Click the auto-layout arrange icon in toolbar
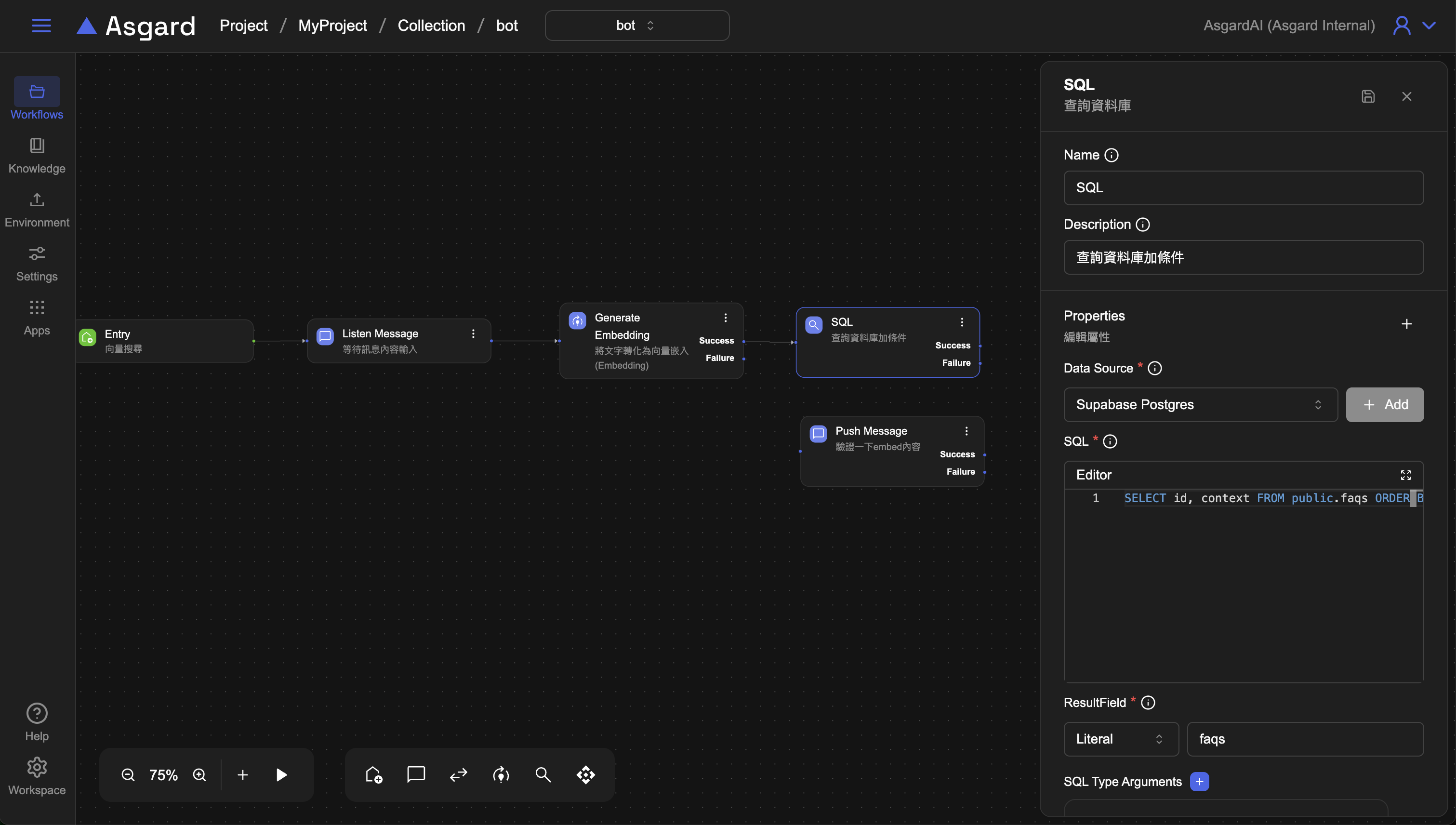The image size is (1456, 825). [x=586, y=774]
